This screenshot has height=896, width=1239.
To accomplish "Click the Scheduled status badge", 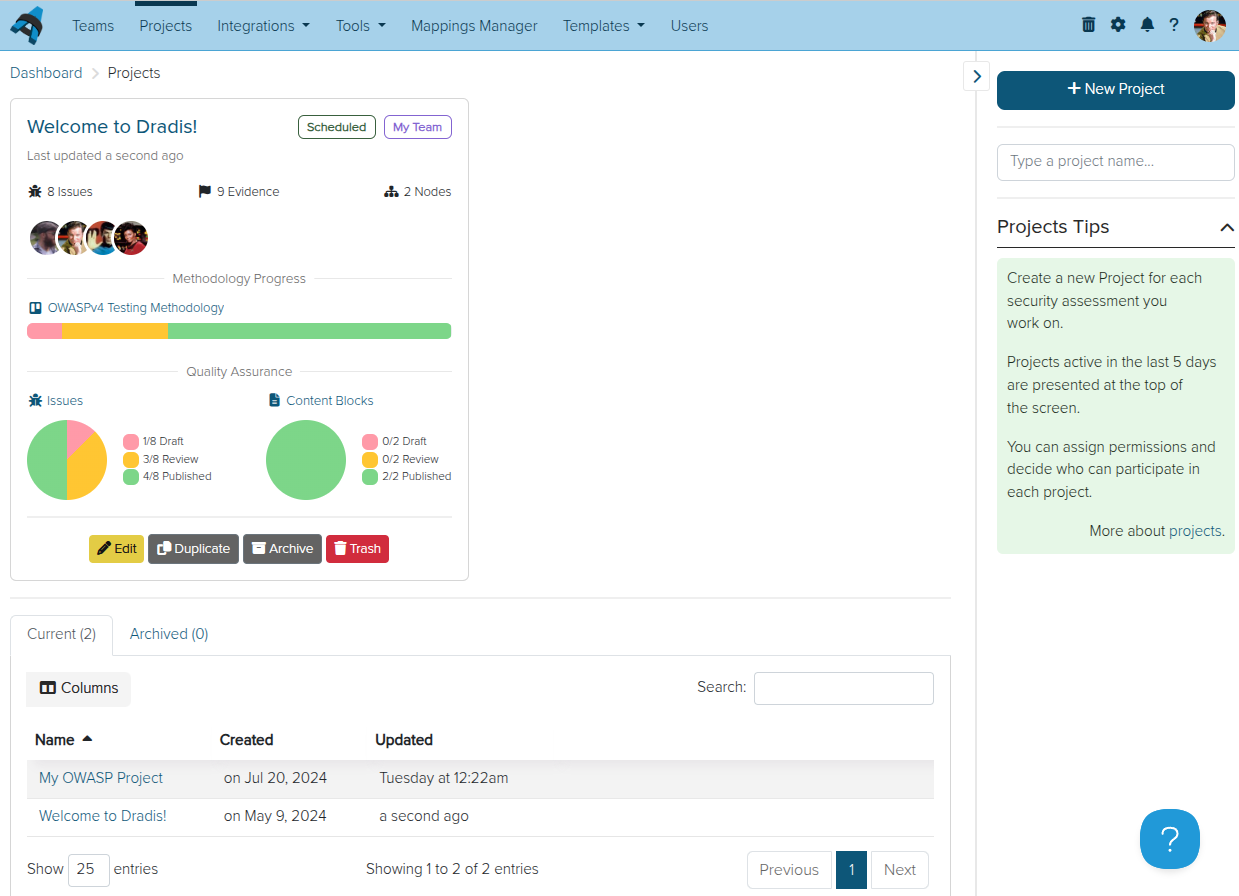I will [x=337, y=128].
